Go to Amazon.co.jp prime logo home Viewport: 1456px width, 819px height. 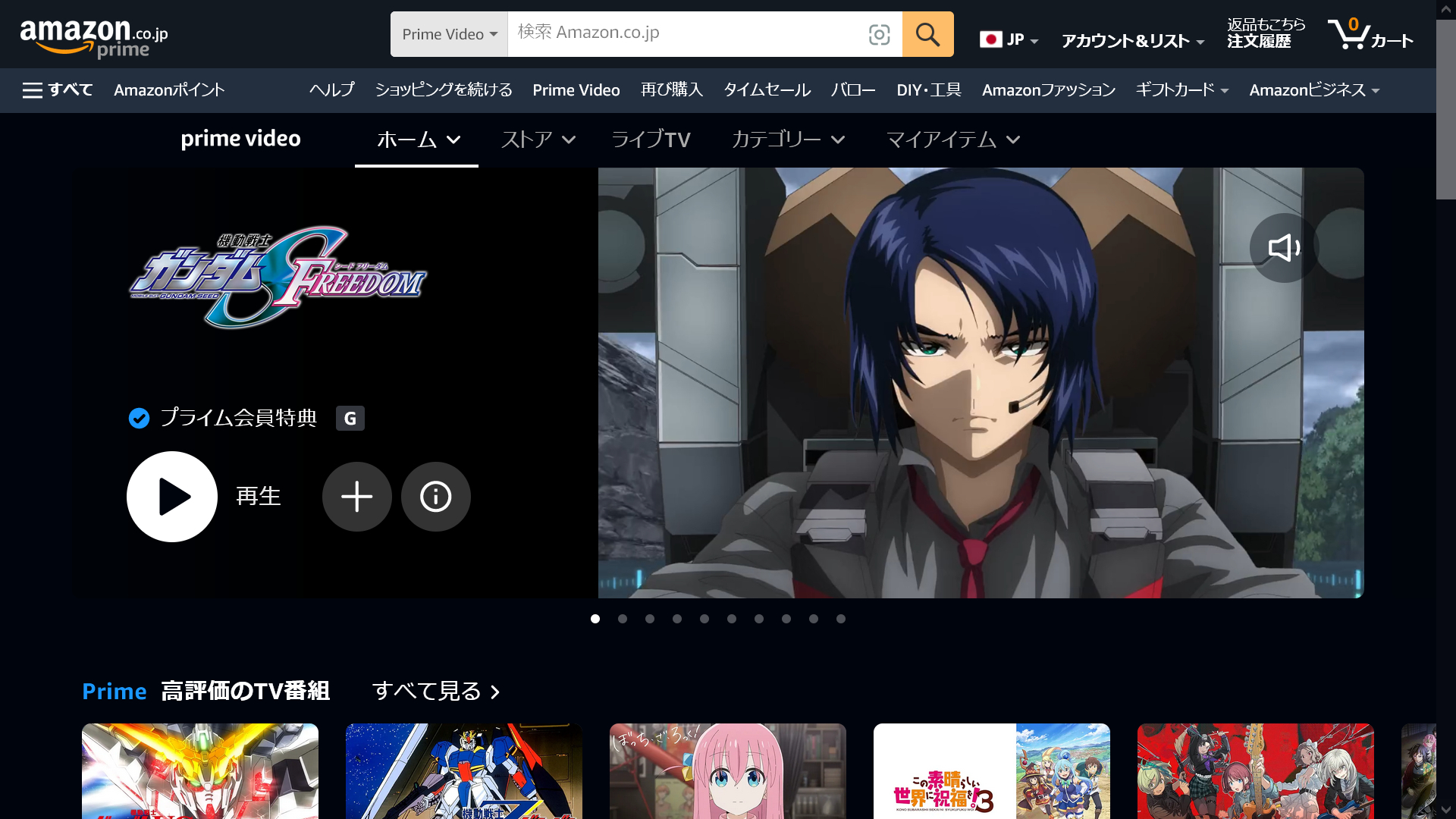tap(93, 36)
